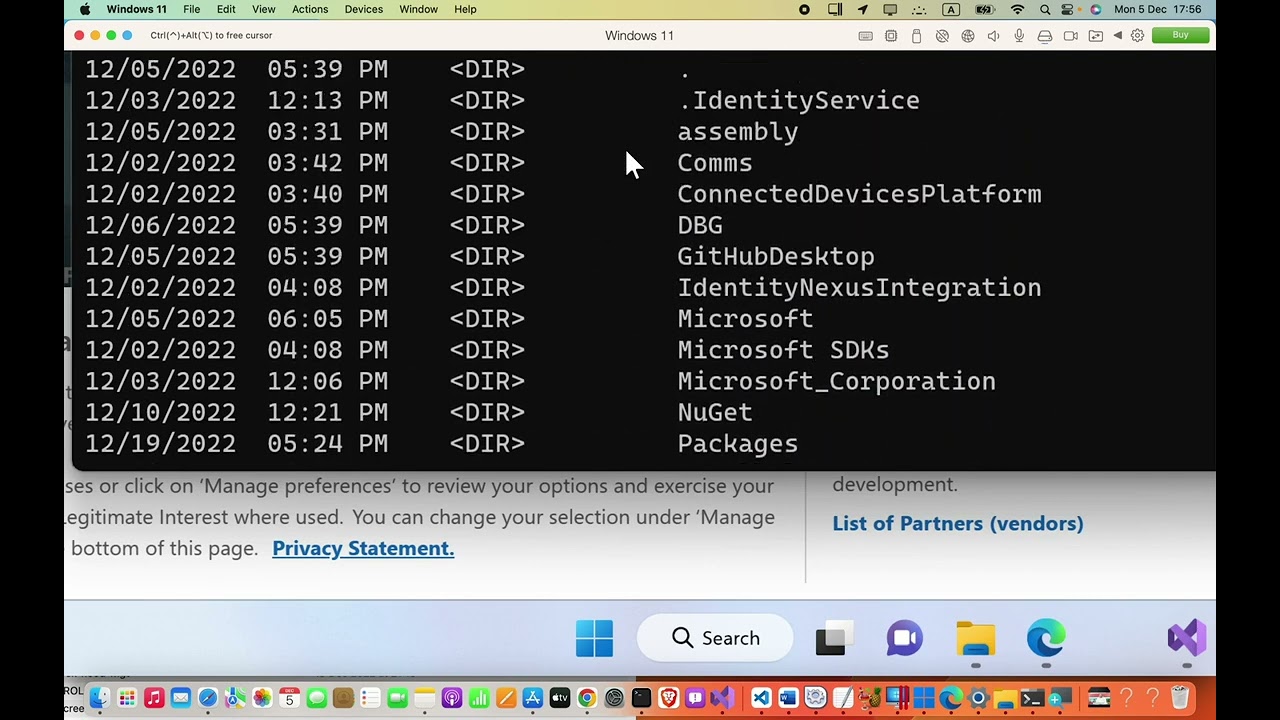Viewport: 1280px width, 720px height.
Task: Open the Apple menu
Action: click(85, 9)
